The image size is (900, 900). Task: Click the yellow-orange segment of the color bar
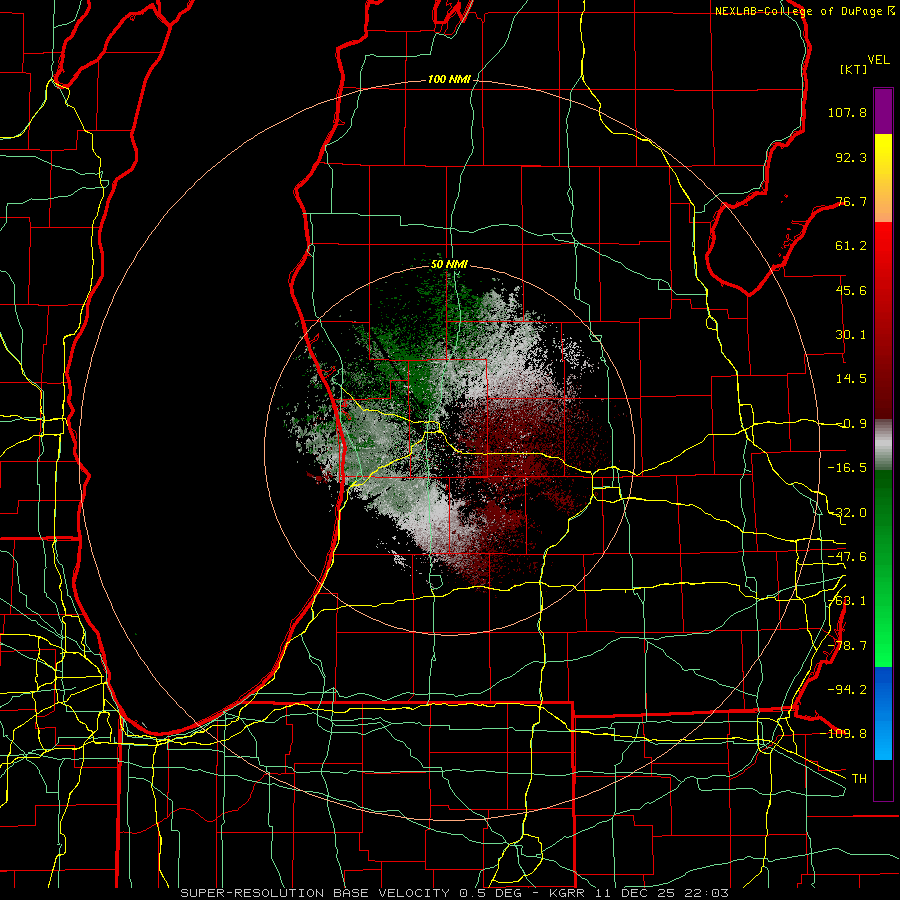[883, 178]
